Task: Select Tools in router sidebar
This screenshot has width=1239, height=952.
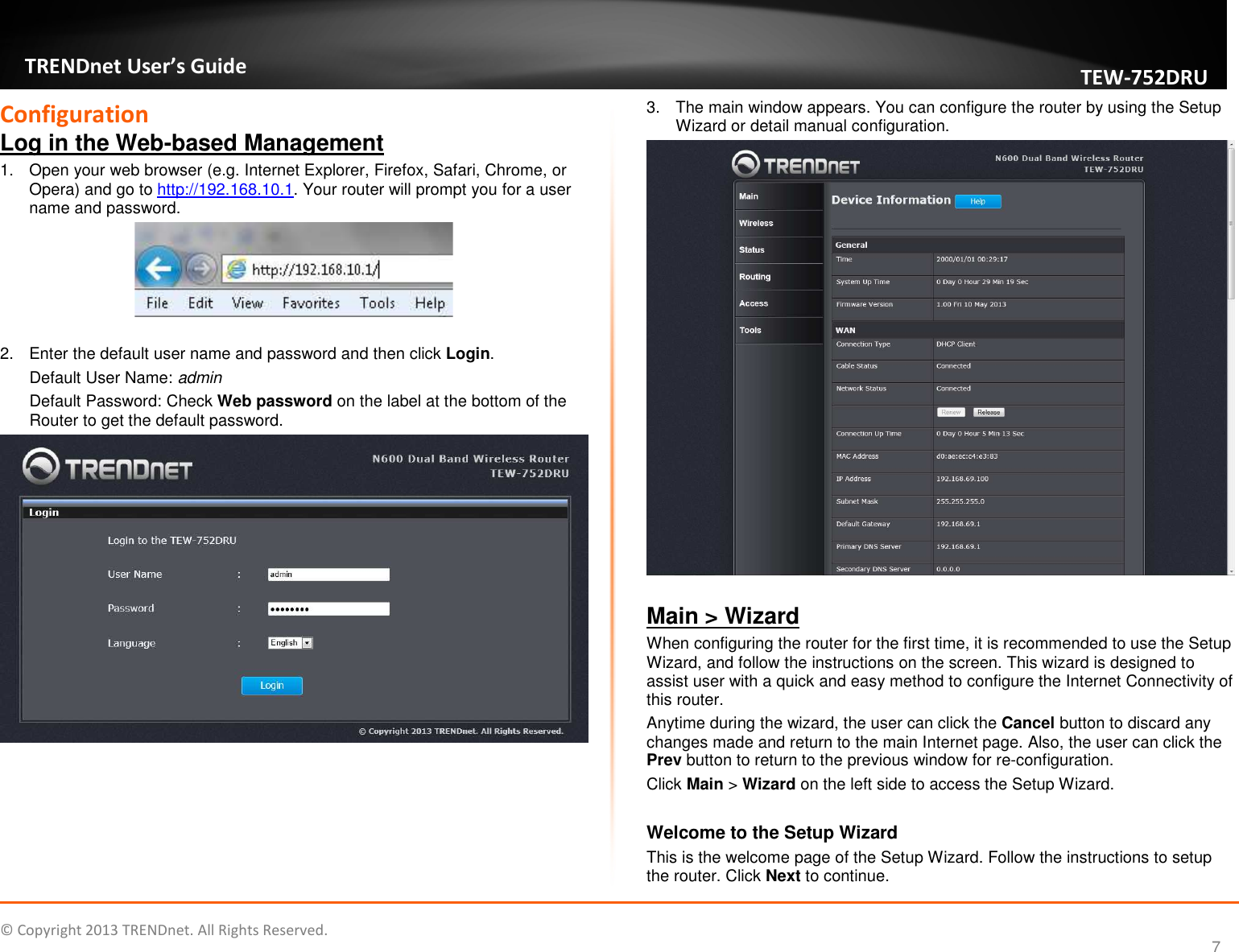Action: tap(779, 330)
